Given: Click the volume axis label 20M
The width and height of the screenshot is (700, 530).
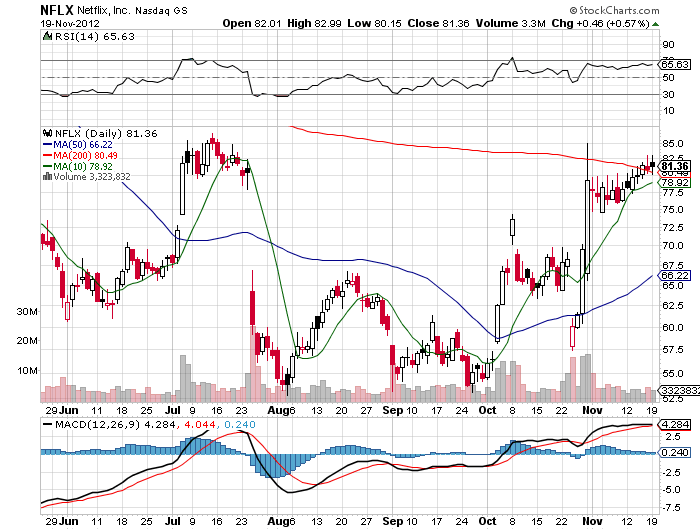Looking at the screenshot, I should pos(27,341).
